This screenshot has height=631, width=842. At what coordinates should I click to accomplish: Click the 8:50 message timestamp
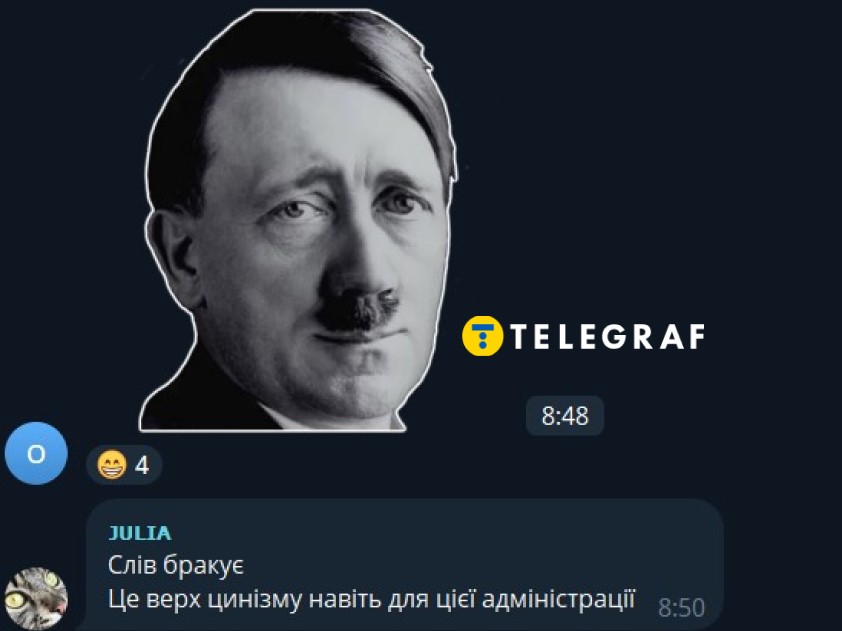click(681, 608)
